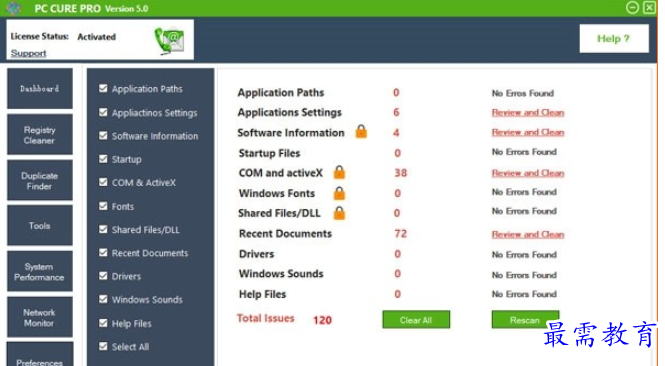665x366 pixels.
Task: Click the PC Cure Pro logo in title bar
Action: pyautogui.click(x=14, y=8)
